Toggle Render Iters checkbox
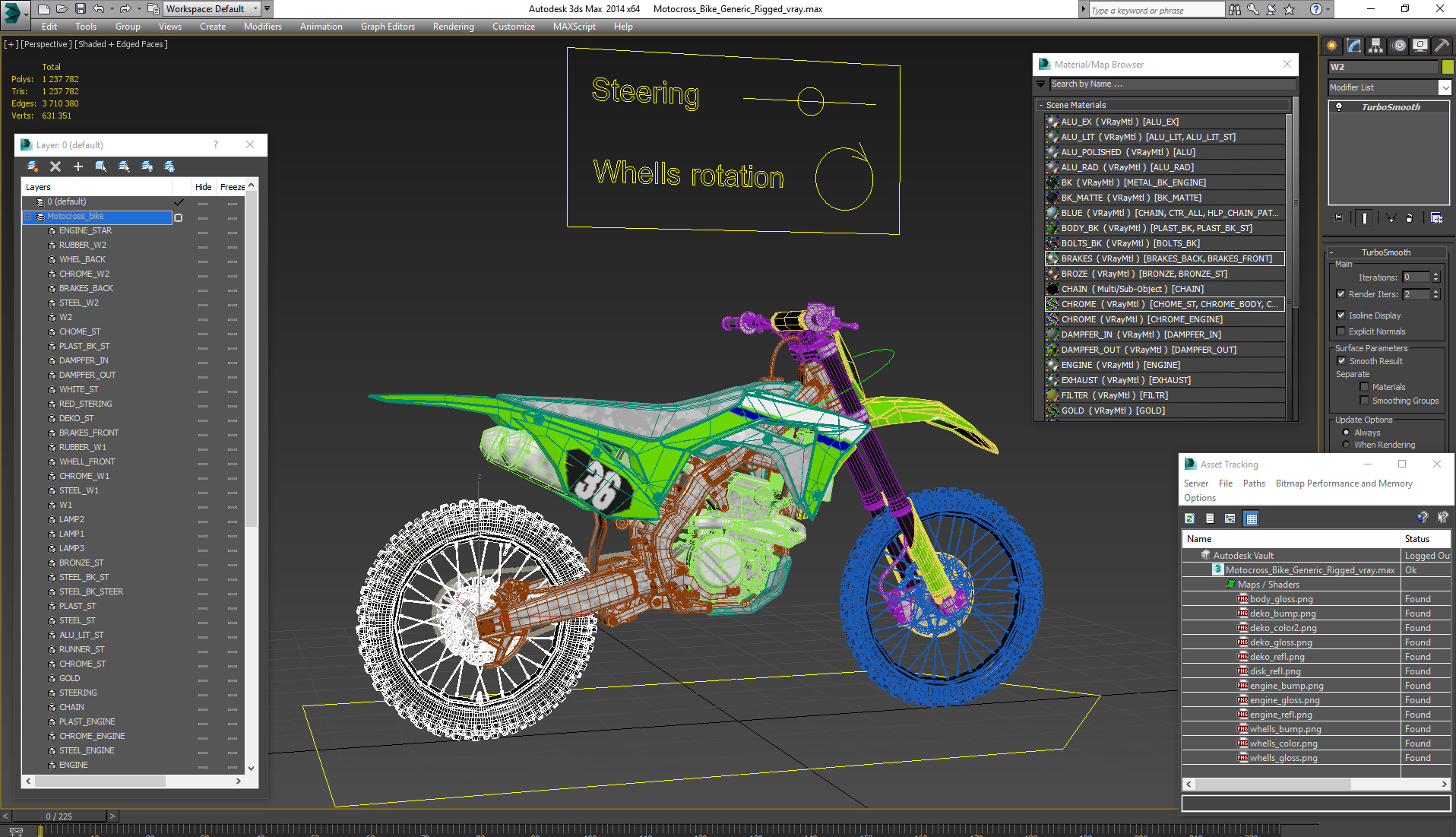Image resolution: width=1456 pixels, height=837 pixels. point(1341,294)
